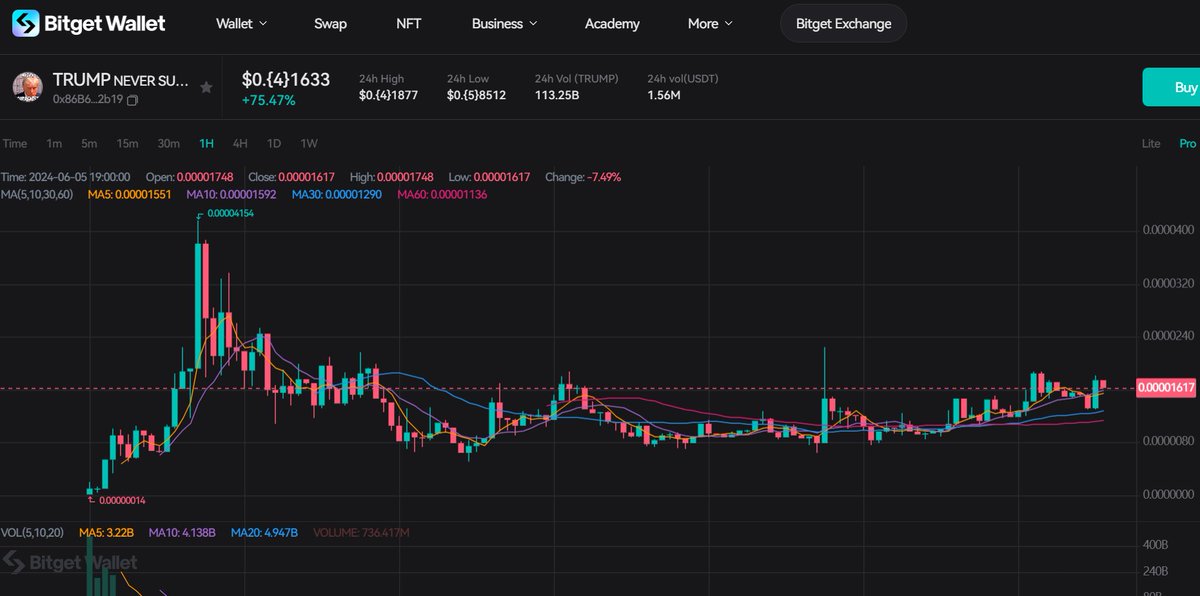The height and width of the screenshot is (596, 1200).
Task: Click the 0.00004154 high price marker
Action: coord(231,213)
